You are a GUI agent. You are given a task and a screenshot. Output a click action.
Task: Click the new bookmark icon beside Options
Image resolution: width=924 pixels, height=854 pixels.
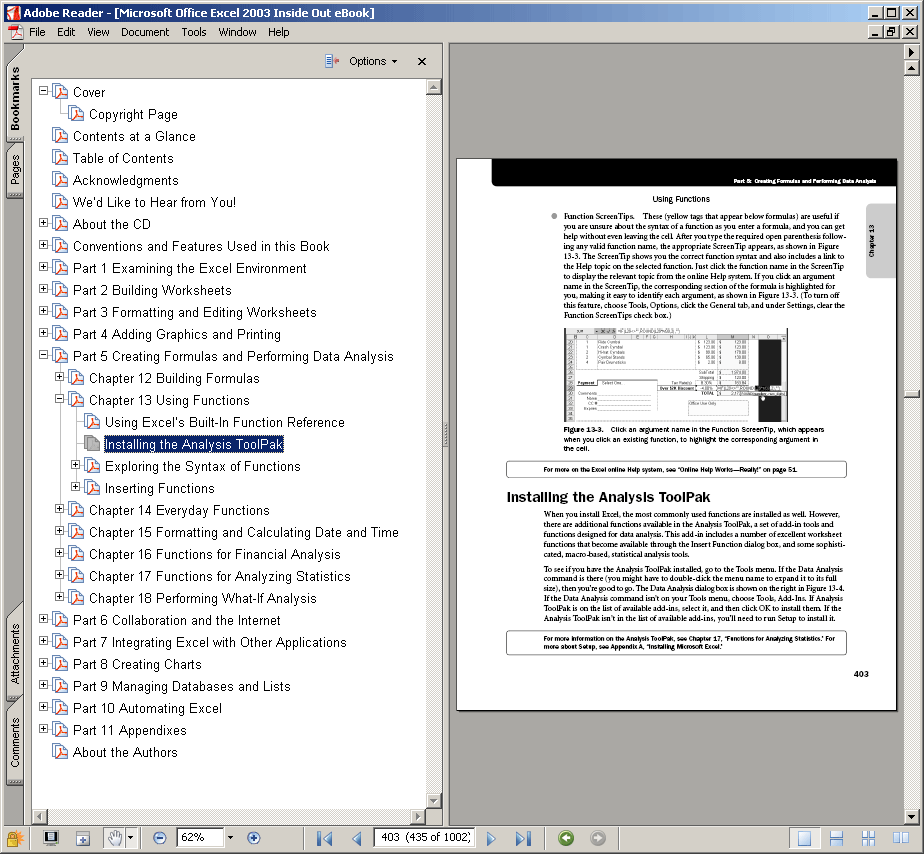click(x=332, y=61)
